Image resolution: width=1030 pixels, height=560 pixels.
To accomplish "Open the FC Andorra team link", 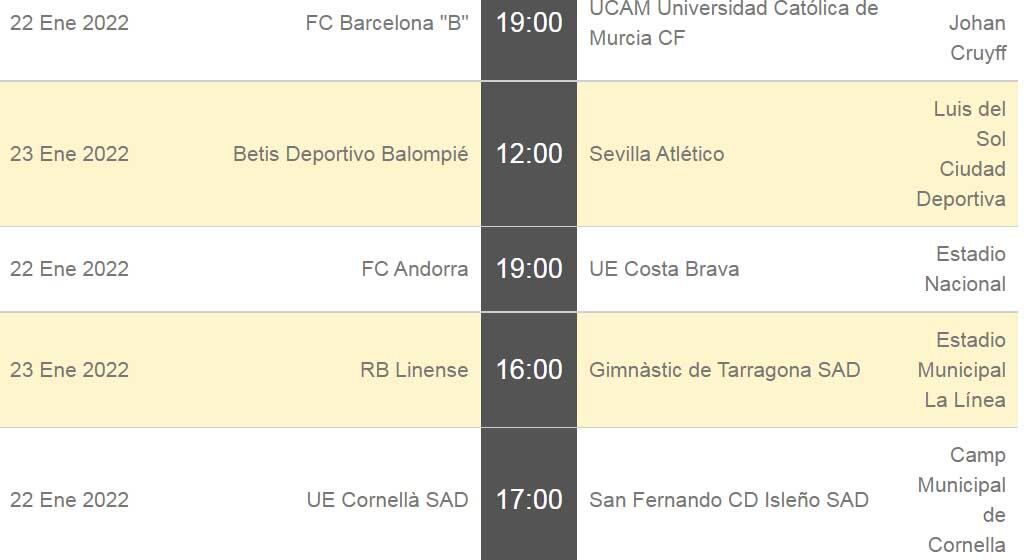I will (415, 269).
